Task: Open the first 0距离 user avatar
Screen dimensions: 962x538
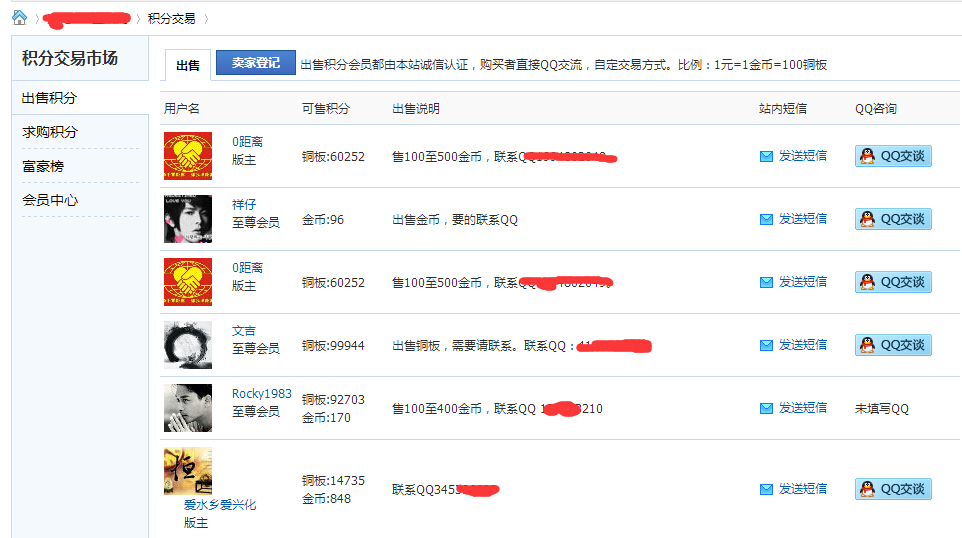Action: pos(188,156)
